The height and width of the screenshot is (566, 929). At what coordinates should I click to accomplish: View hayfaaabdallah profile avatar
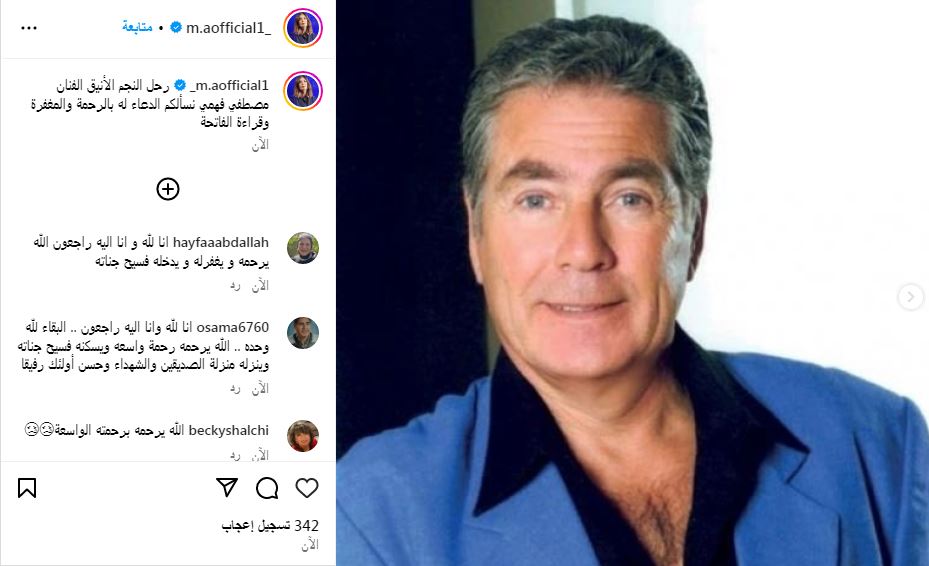(303, 248)
